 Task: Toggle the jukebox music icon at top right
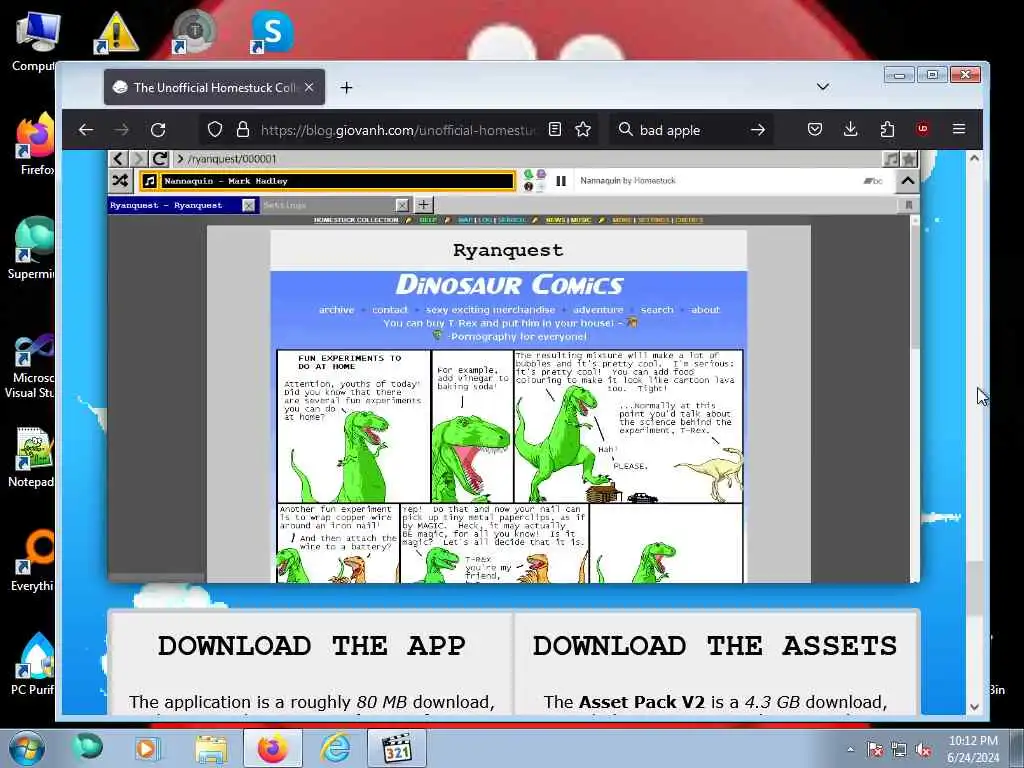(x=891, y=159)
